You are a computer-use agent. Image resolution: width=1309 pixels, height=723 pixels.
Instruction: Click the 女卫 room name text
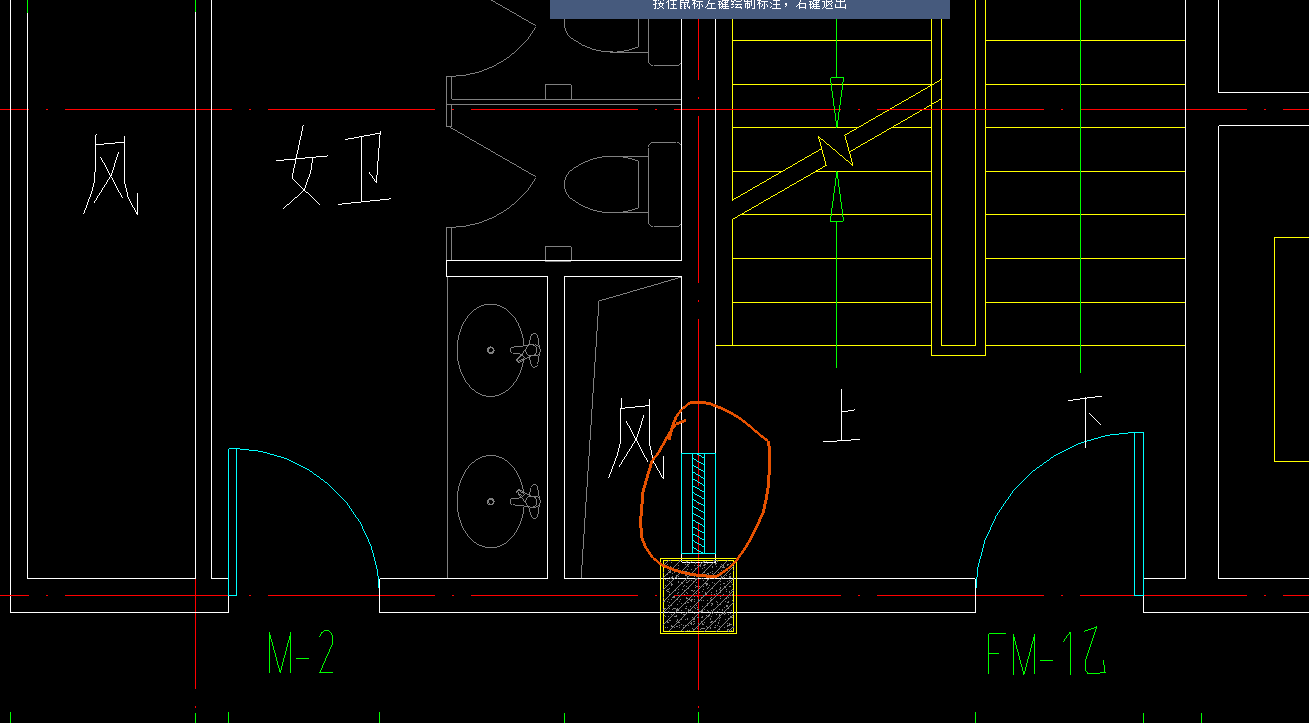tap(333, 170)
